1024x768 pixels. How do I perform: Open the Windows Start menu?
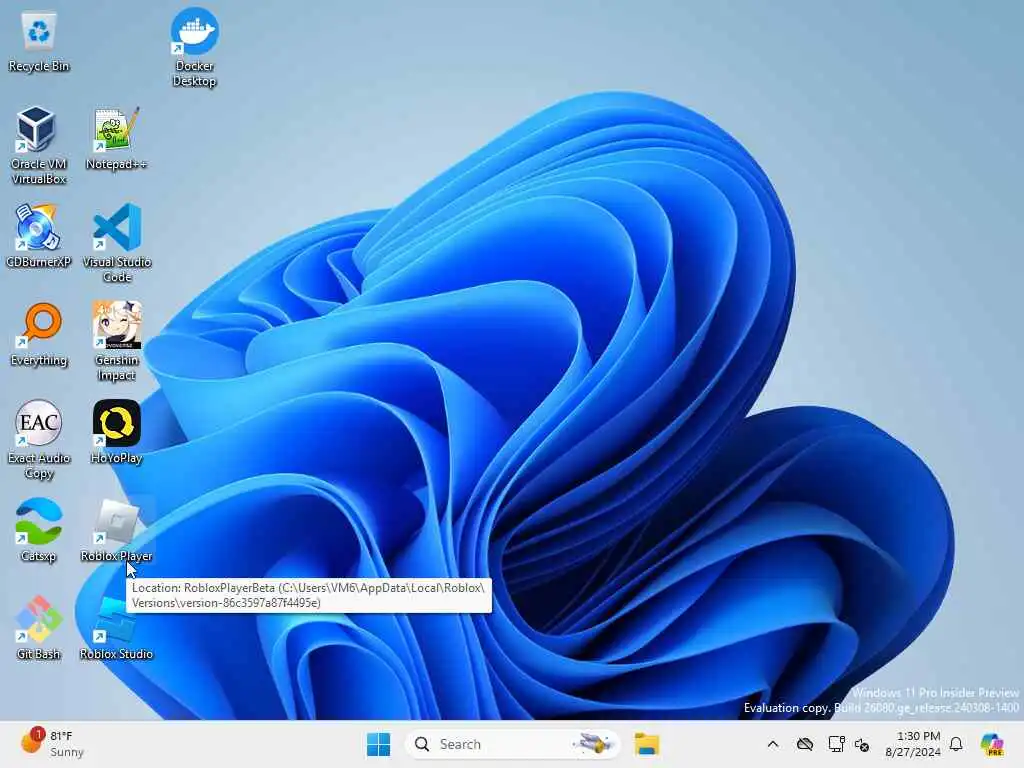pos(378,744)
